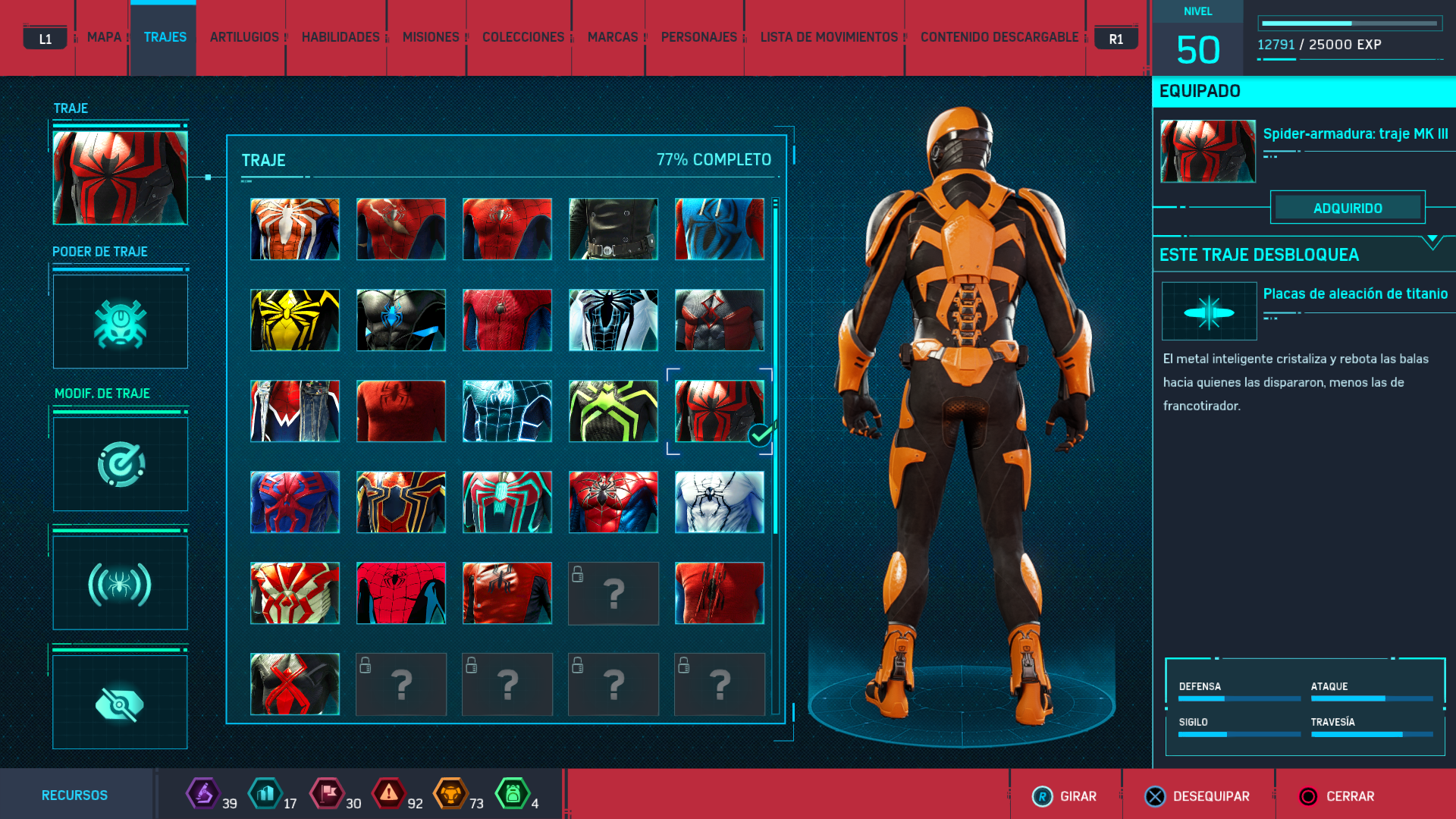This screenshot has height=819, width=1456.
Task: Click the purple microscope research token icon
Action: (202, 794)
